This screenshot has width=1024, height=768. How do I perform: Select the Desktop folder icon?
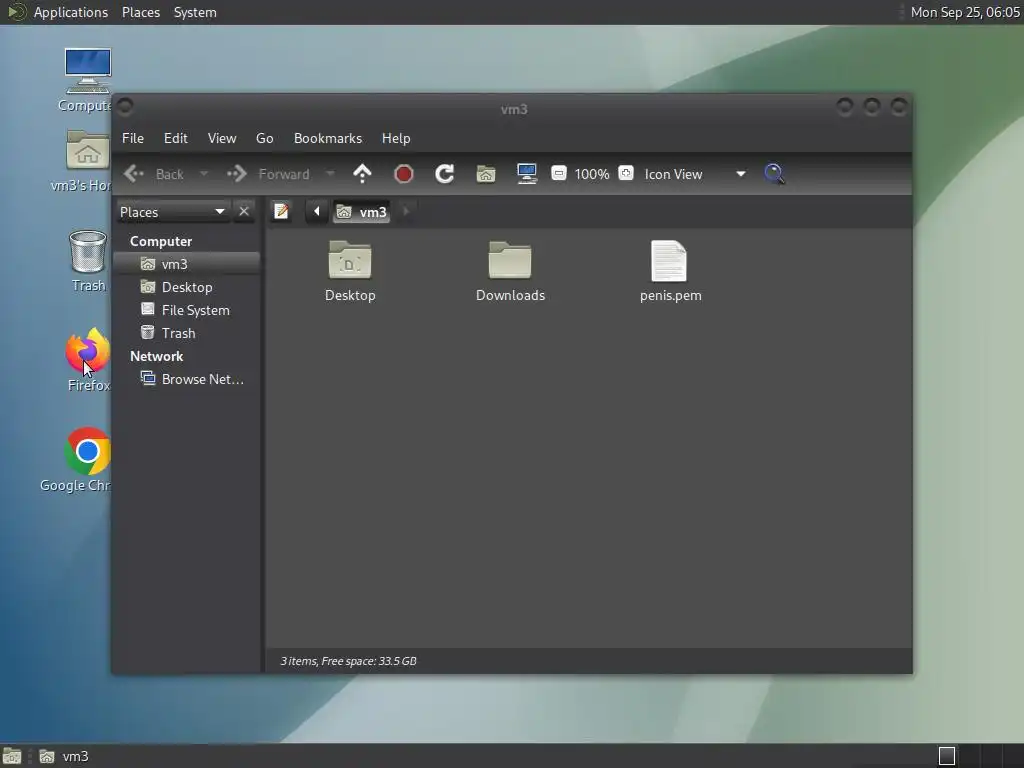coord(350,271)
